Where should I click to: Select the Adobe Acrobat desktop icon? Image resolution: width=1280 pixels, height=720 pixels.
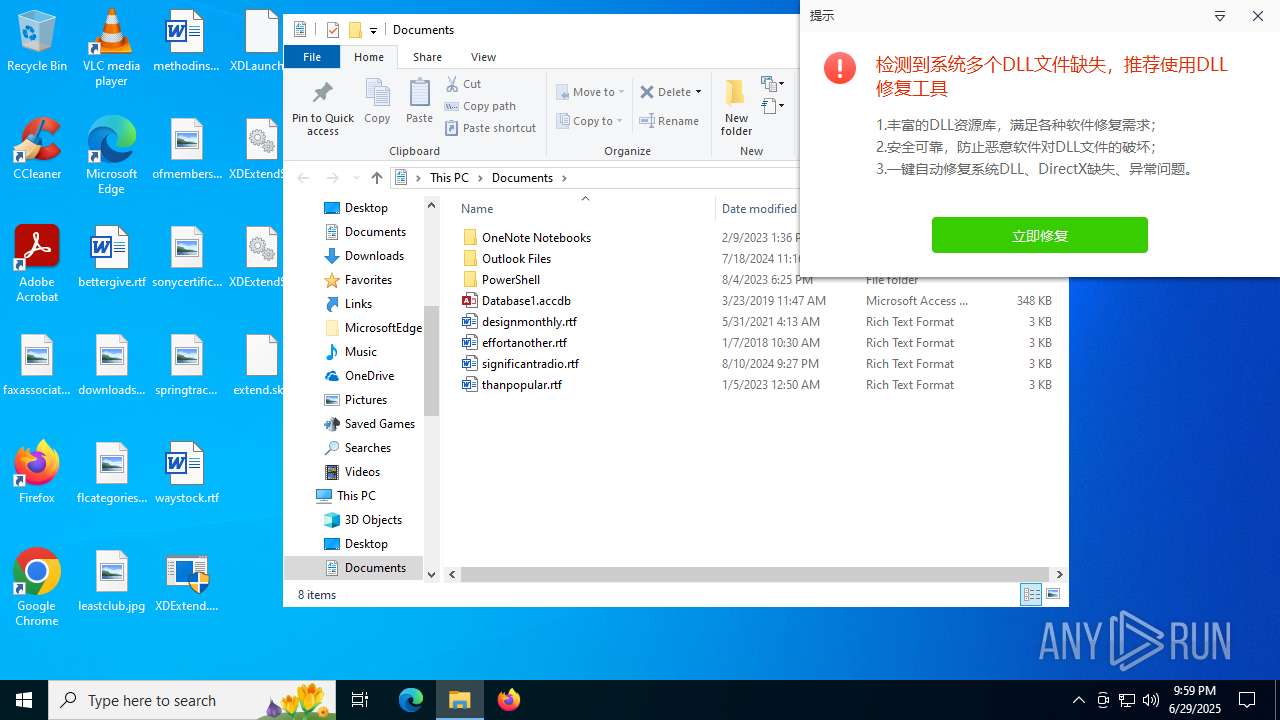[37, 264]
